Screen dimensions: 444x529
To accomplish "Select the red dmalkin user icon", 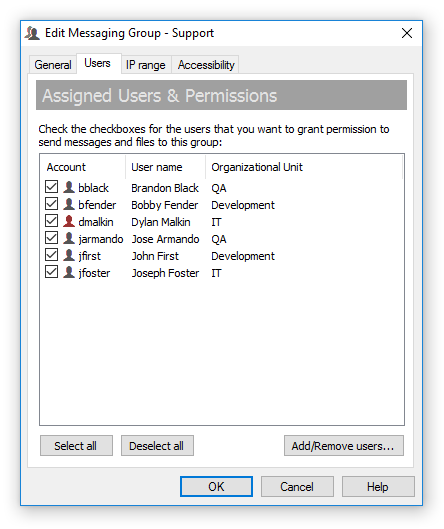I will (69, 221).
